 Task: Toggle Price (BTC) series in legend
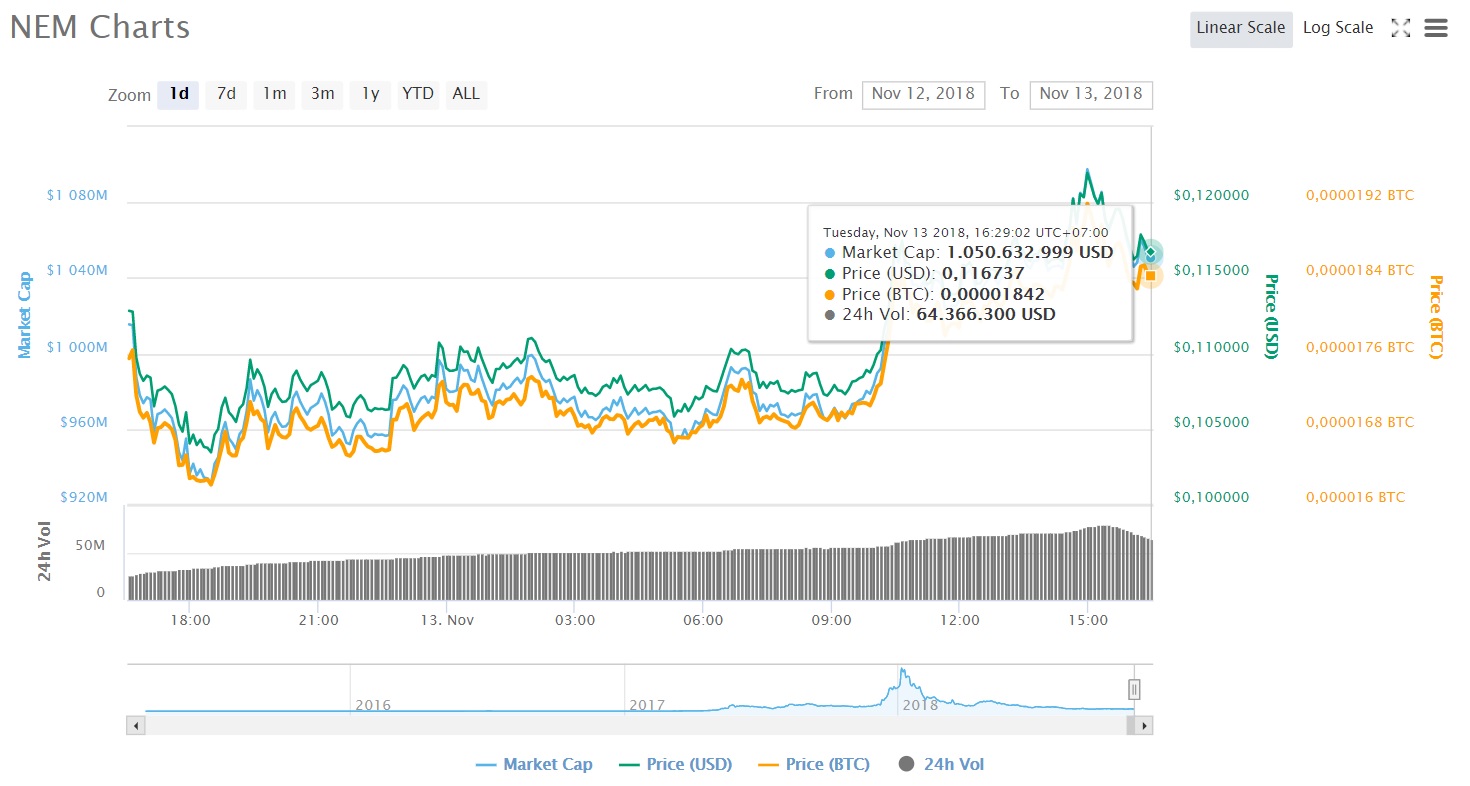pos(814,764)
